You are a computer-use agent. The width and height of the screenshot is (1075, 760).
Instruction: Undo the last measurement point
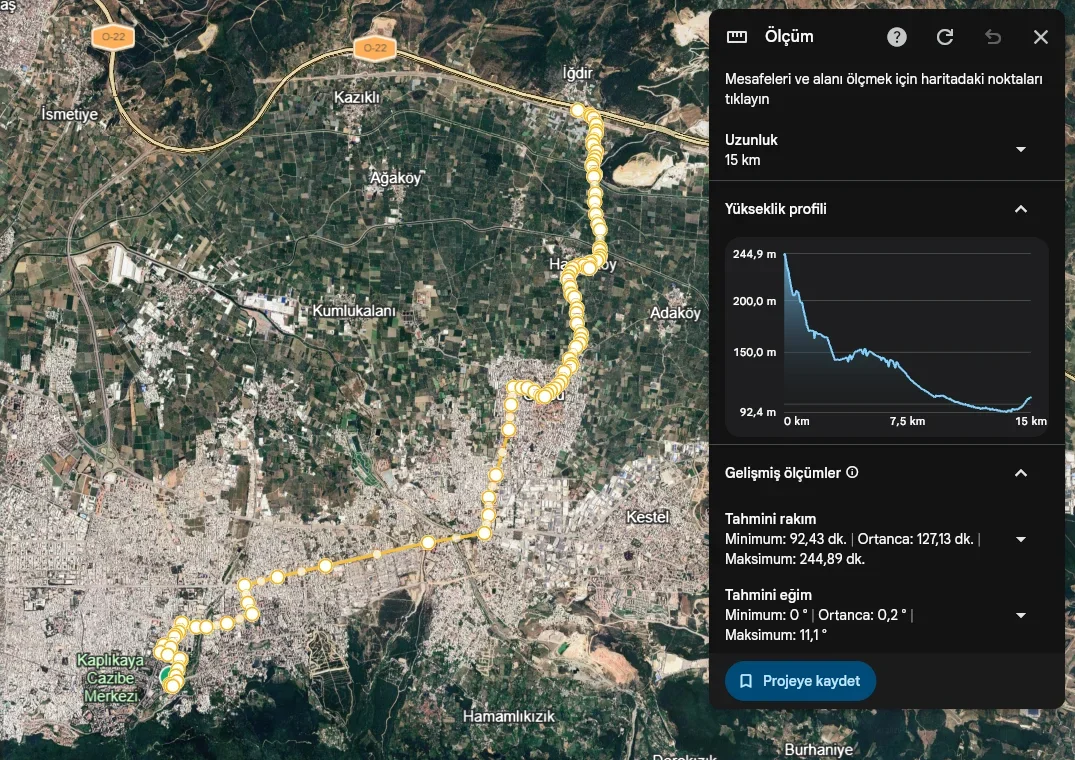pyautogui.click(x=993, y=37)
